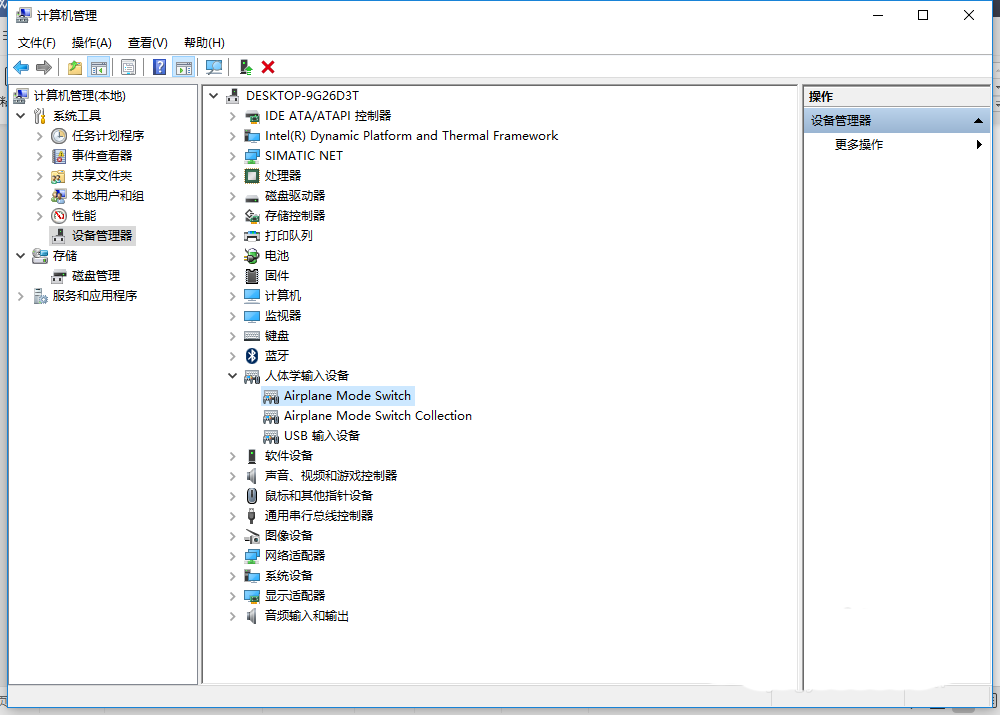Click the 固件 firmware chip icon
1000x715 pixels.
[252, 276]
